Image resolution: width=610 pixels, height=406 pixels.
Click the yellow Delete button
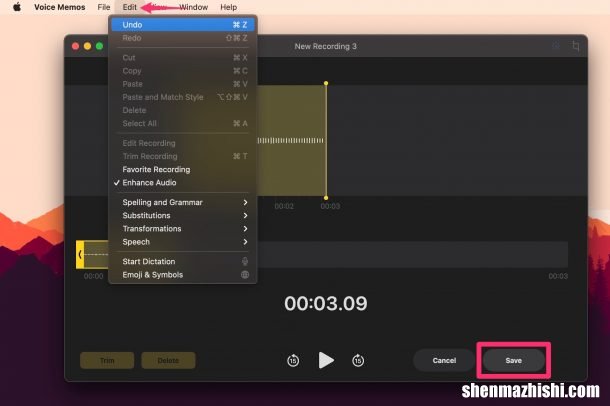168,360
